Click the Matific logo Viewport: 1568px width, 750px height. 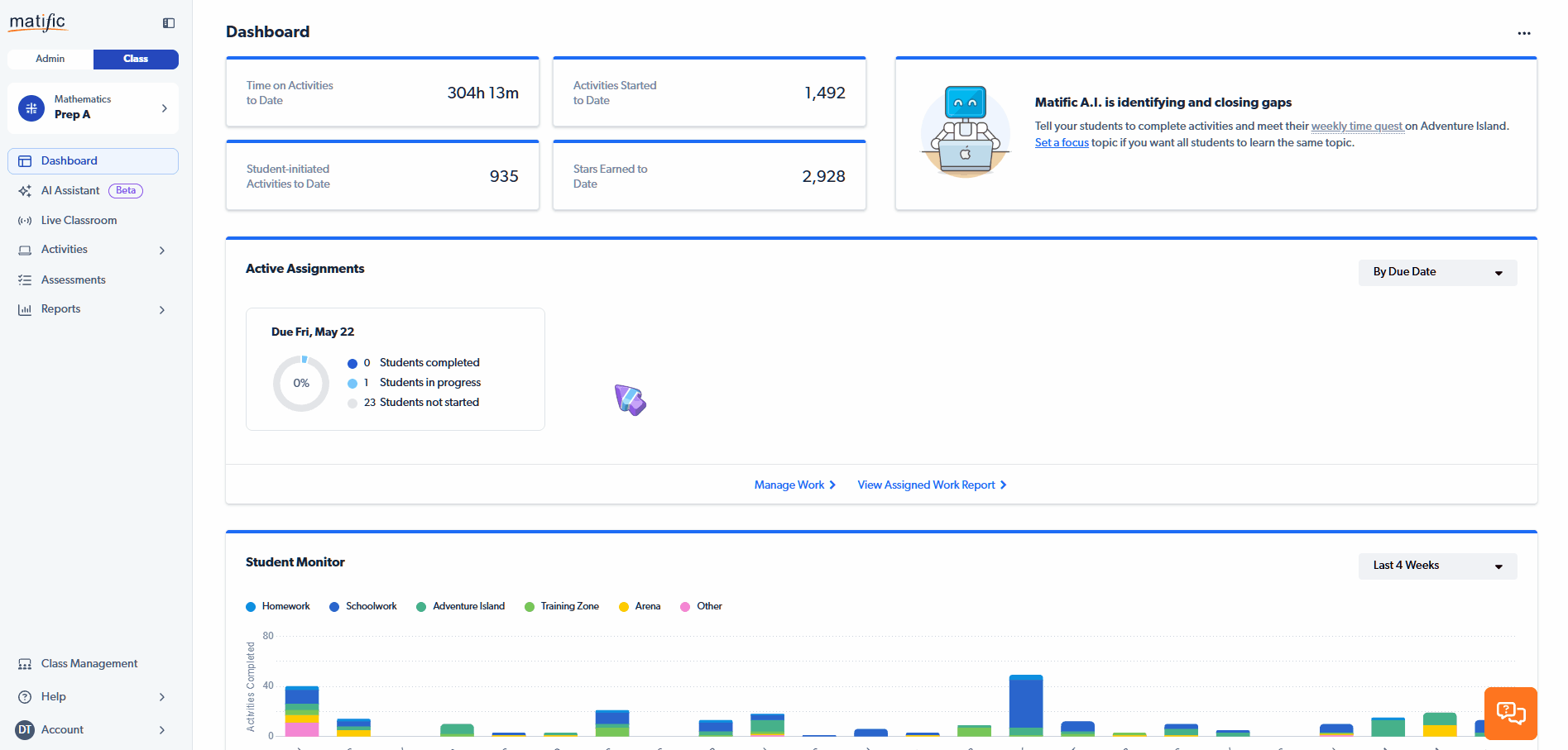[x=37, y=22]
